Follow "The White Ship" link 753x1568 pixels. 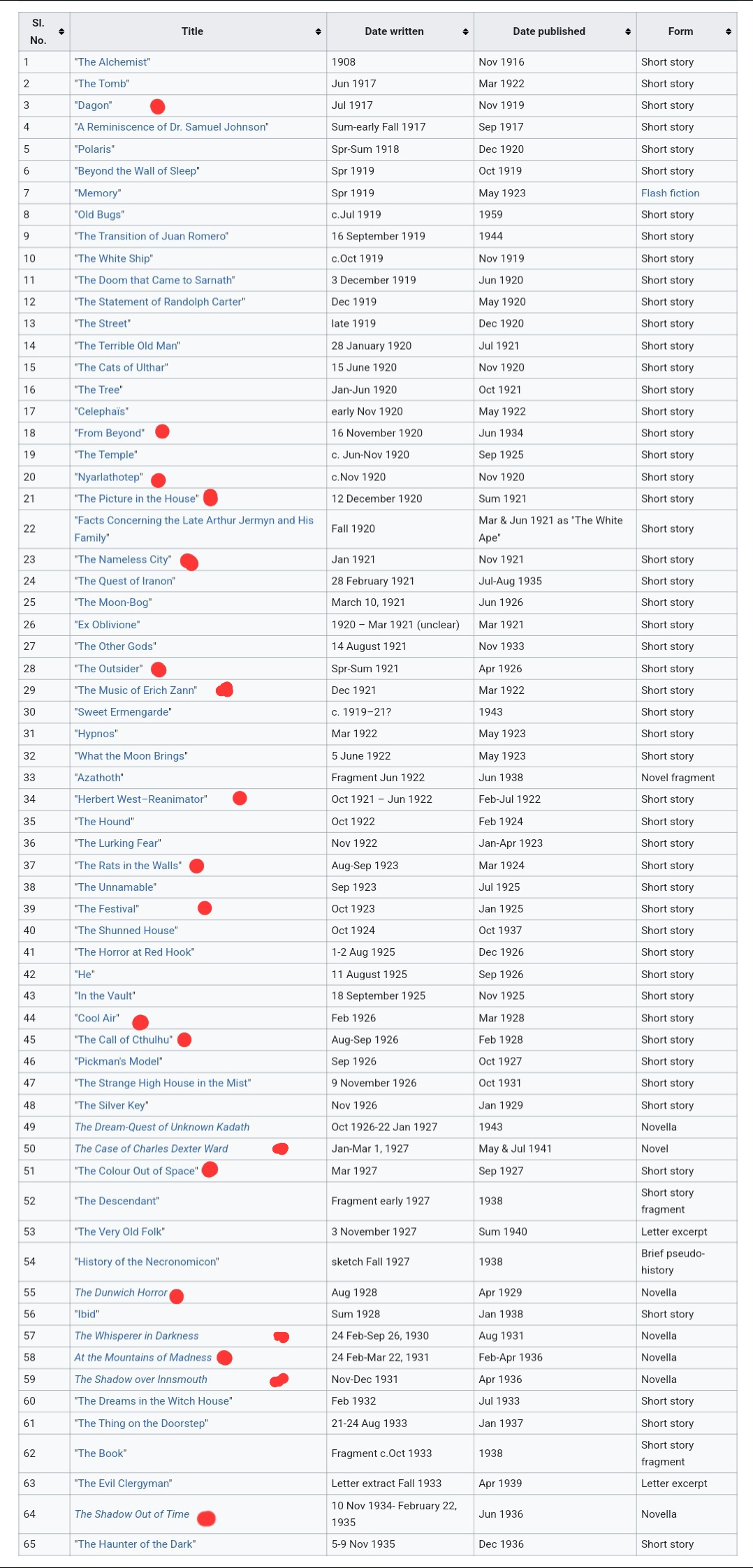coord(114,258)
